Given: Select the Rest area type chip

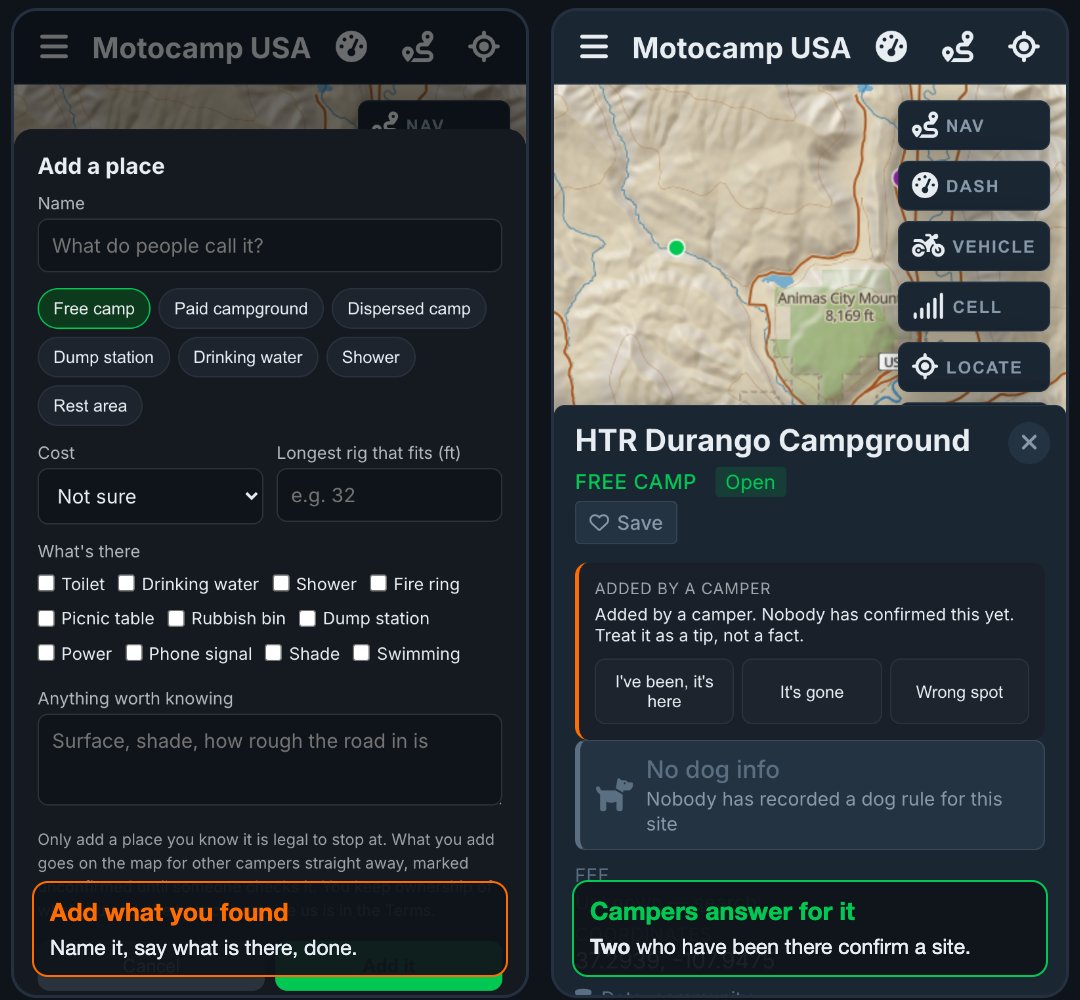Looking at the screenshot, I should click(90, 406).
